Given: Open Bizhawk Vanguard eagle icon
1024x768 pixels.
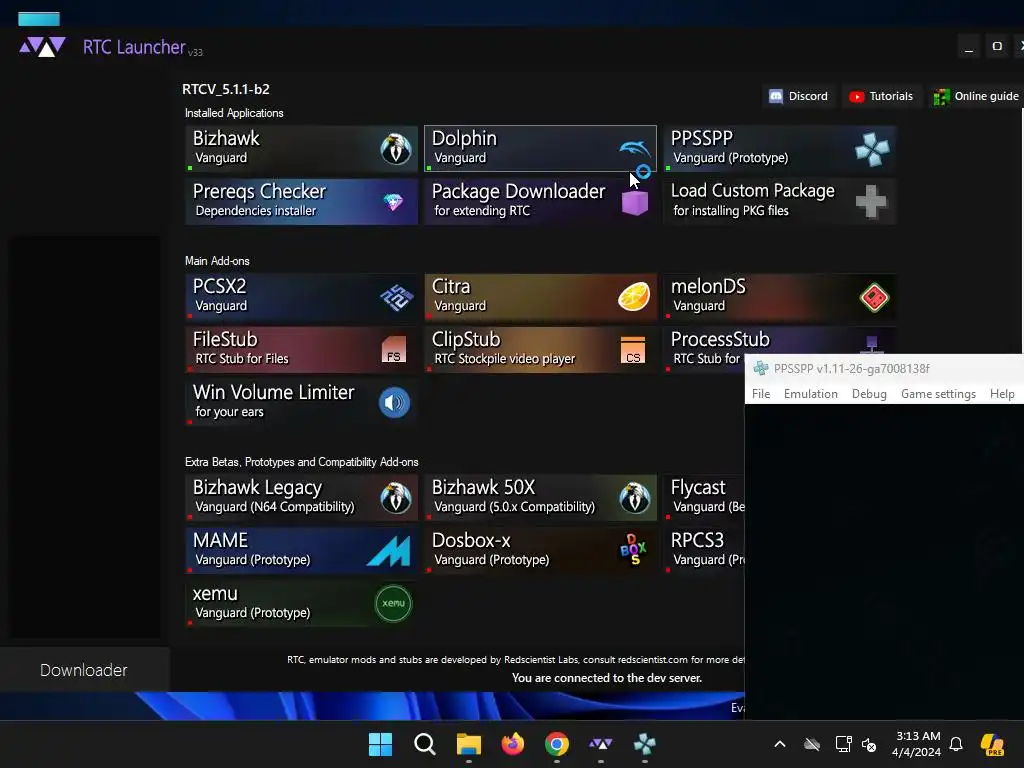Looking at the screenshot, I should click(396, 148).
